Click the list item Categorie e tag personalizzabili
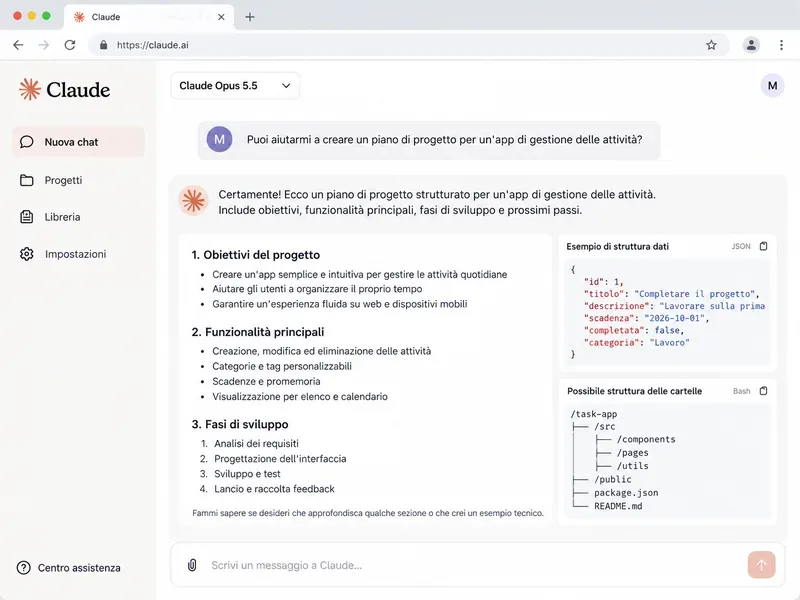Image resolution: width=800 pixels, height=600 pixels. point(282,366)
